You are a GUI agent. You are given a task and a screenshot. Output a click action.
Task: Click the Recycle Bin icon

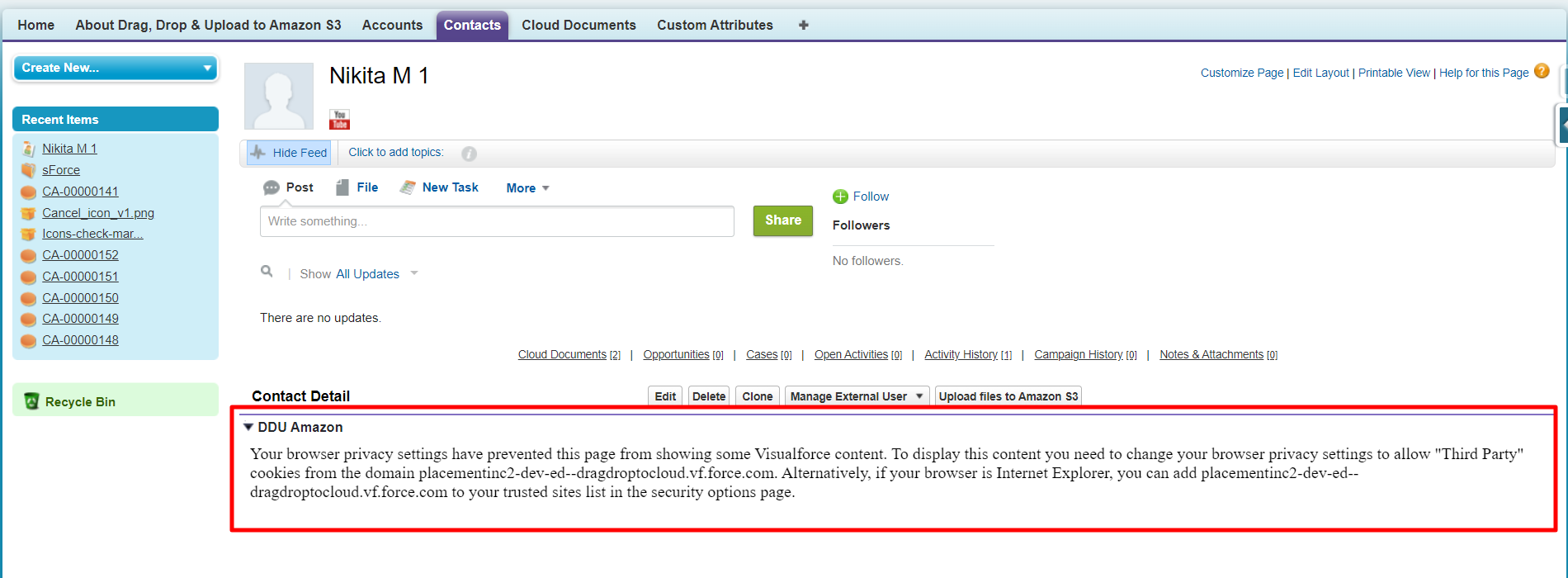click(x=31, y=401)
